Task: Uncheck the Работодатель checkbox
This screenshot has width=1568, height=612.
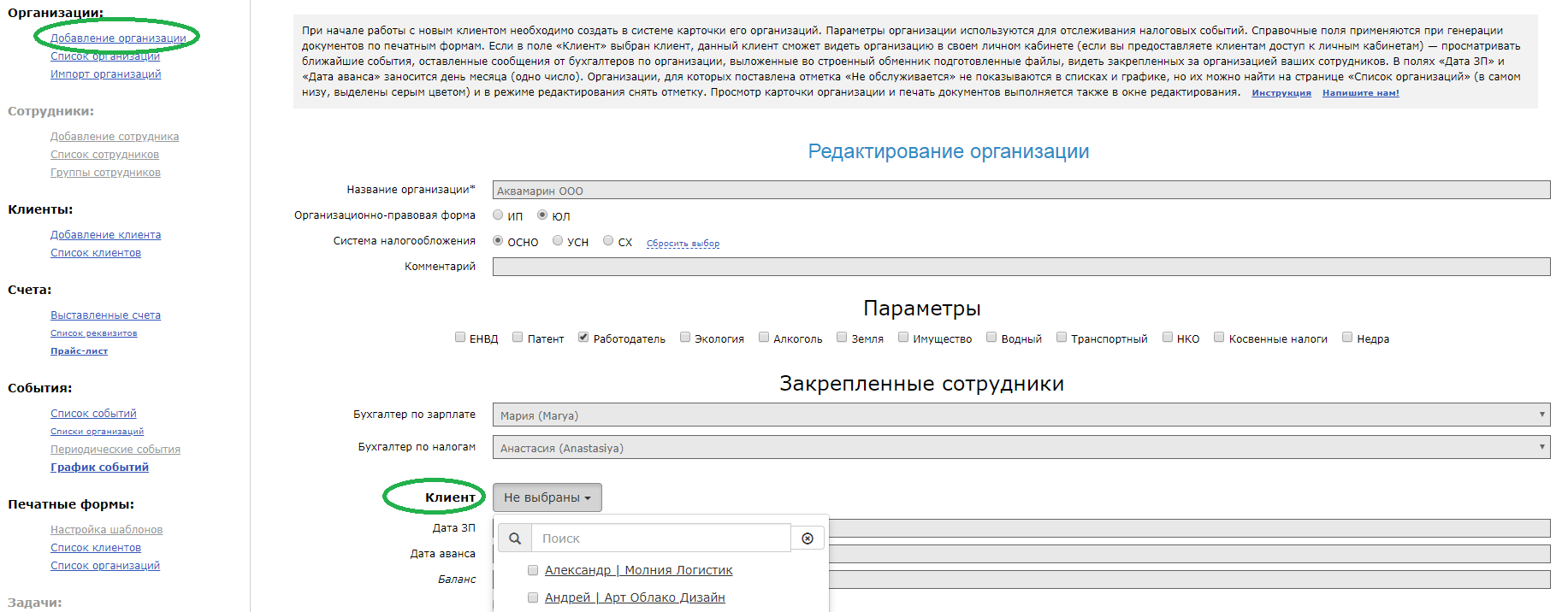Action: tap(583, 338)
